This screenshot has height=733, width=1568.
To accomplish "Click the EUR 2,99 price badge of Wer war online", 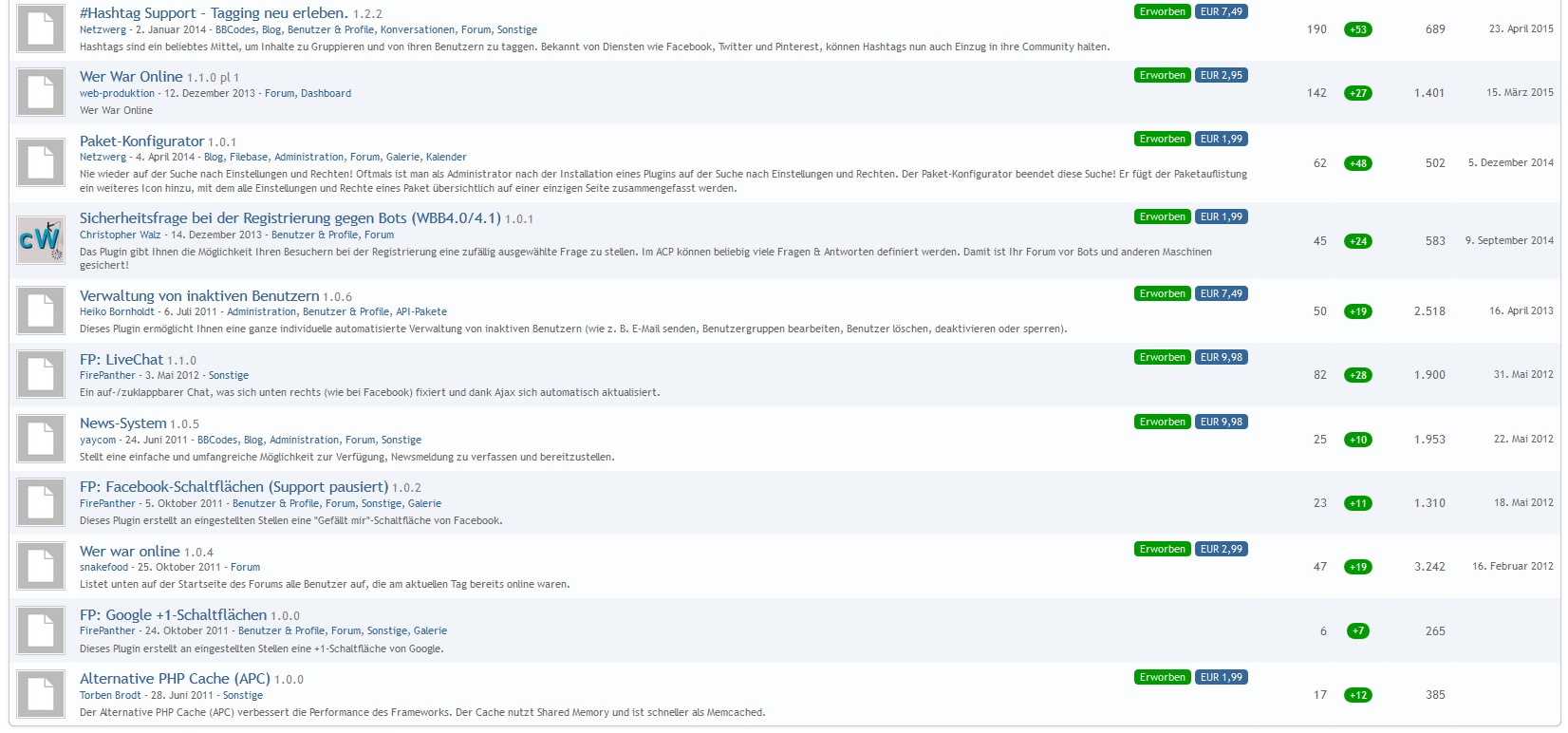I will click(x=1221, y=550).
